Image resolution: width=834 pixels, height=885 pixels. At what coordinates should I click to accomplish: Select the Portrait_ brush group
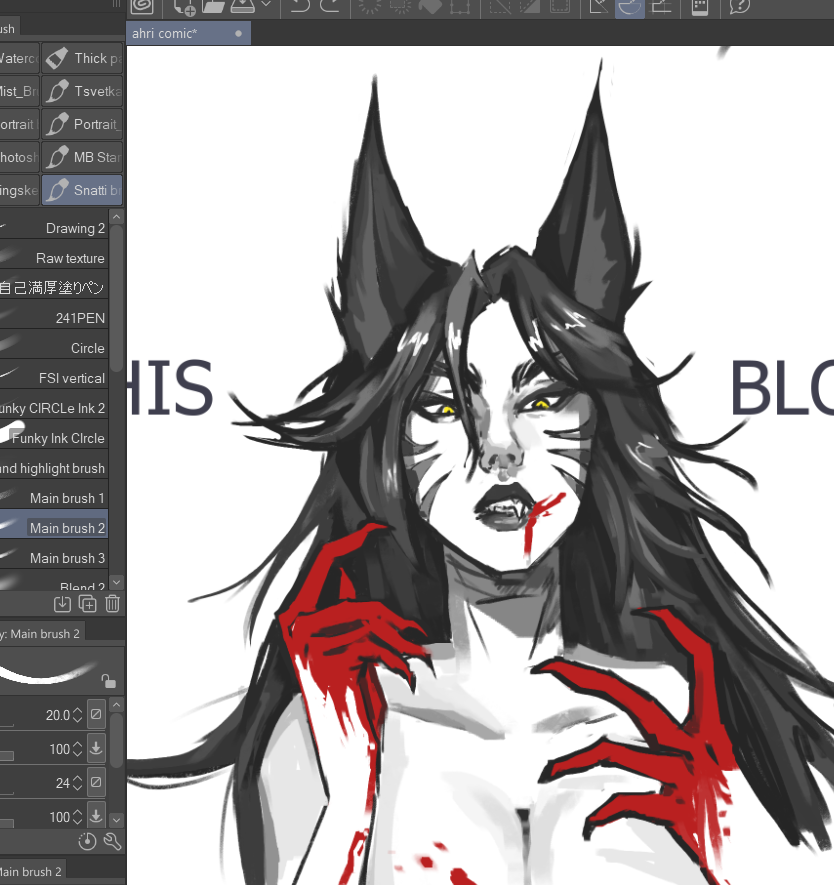pyautogui.click(x=82, y=124)
